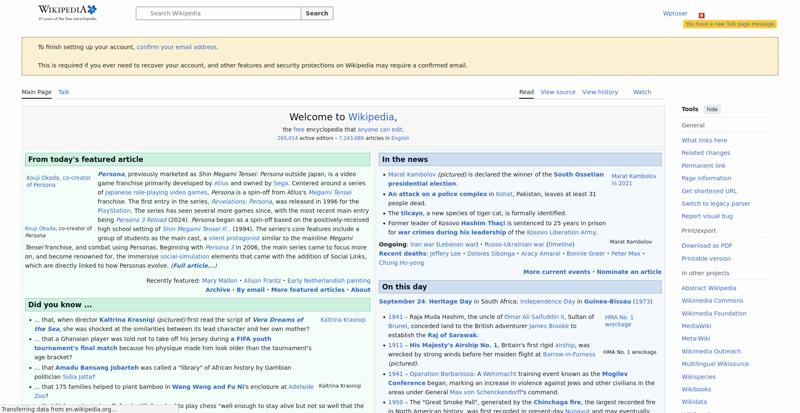Screen dimensions: 800x413
Task: Open More current events
Action: pyautogui.click(x=557, y=272)
